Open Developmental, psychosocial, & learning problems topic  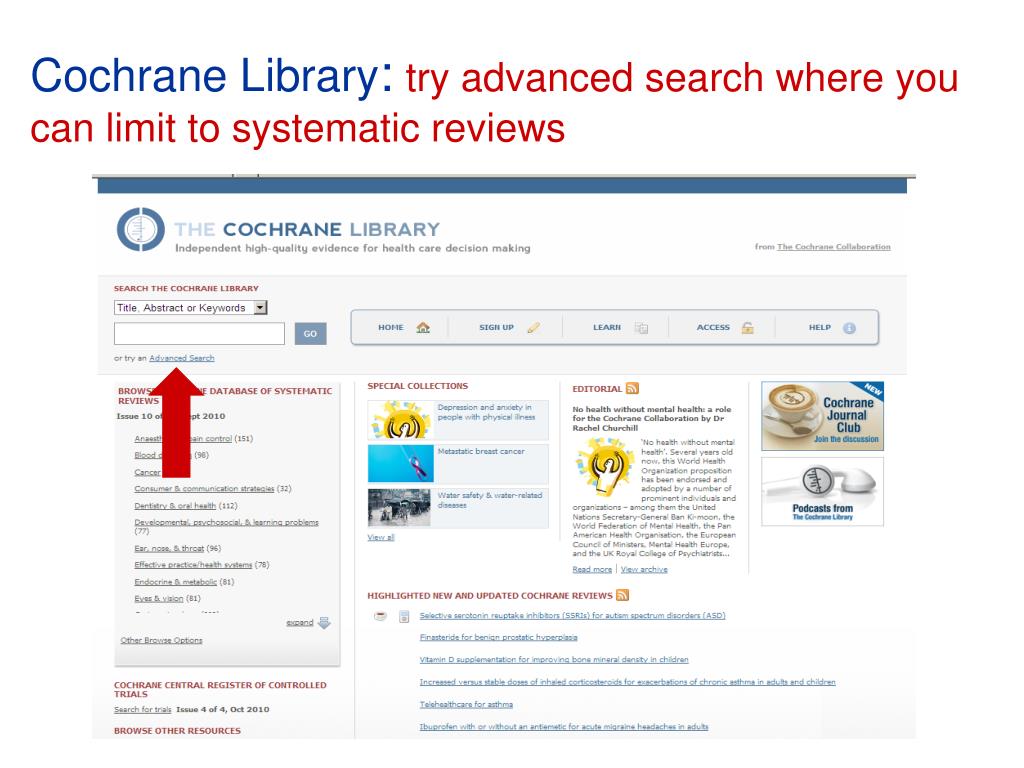[227, 522]
